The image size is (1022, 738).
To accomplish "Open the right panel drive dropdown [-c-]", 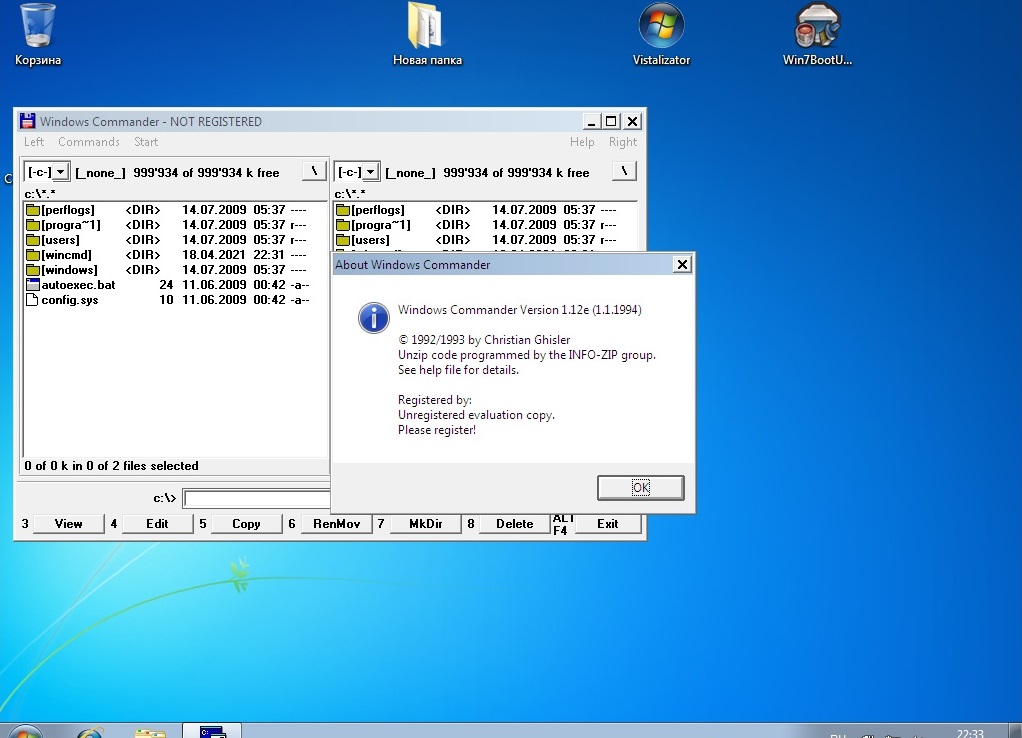I will coord(370,172).
